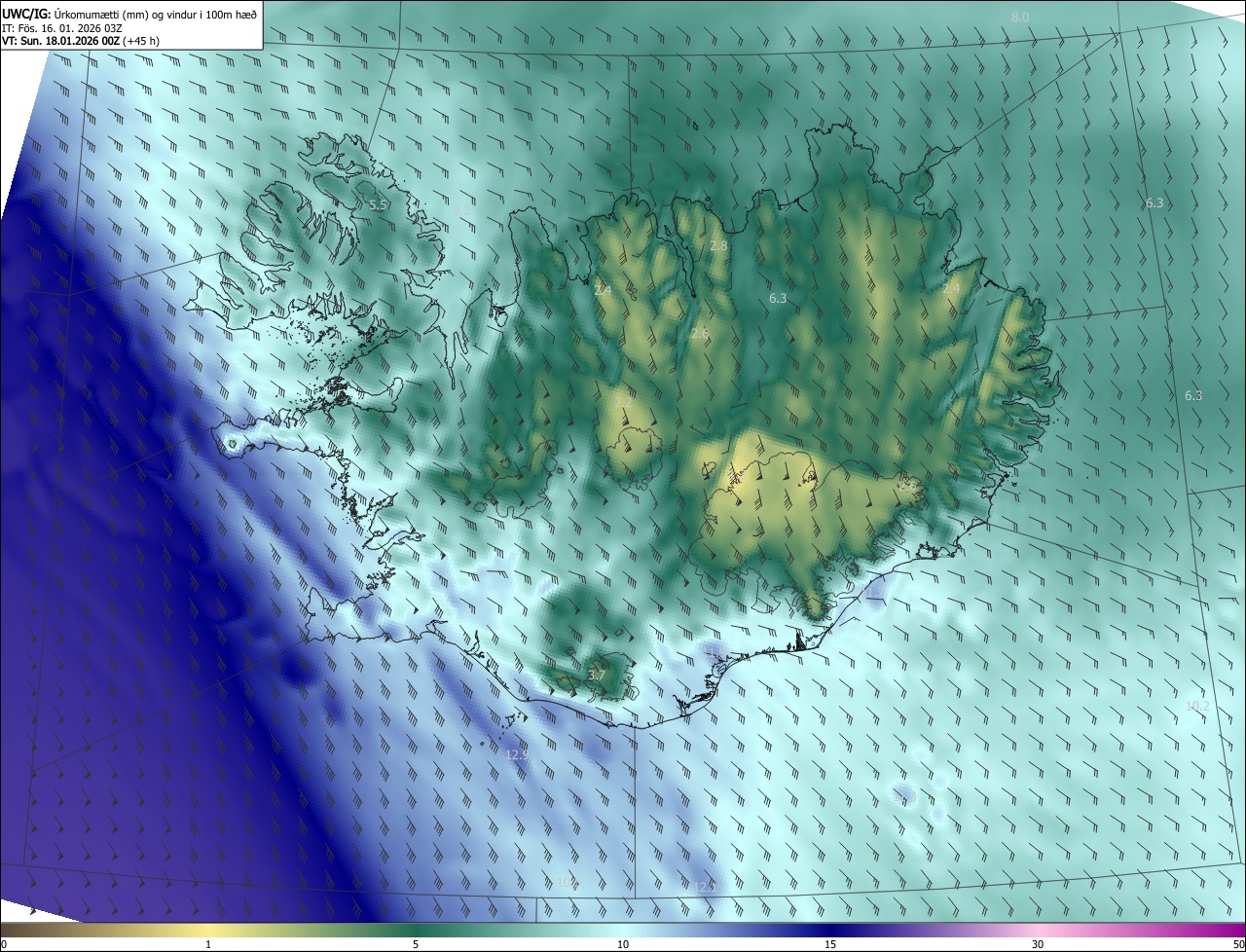The height and width of the screenshot is (952, 1246).
Task: Click the precipitation color scale bar
Action: click(x=623, y=930)
